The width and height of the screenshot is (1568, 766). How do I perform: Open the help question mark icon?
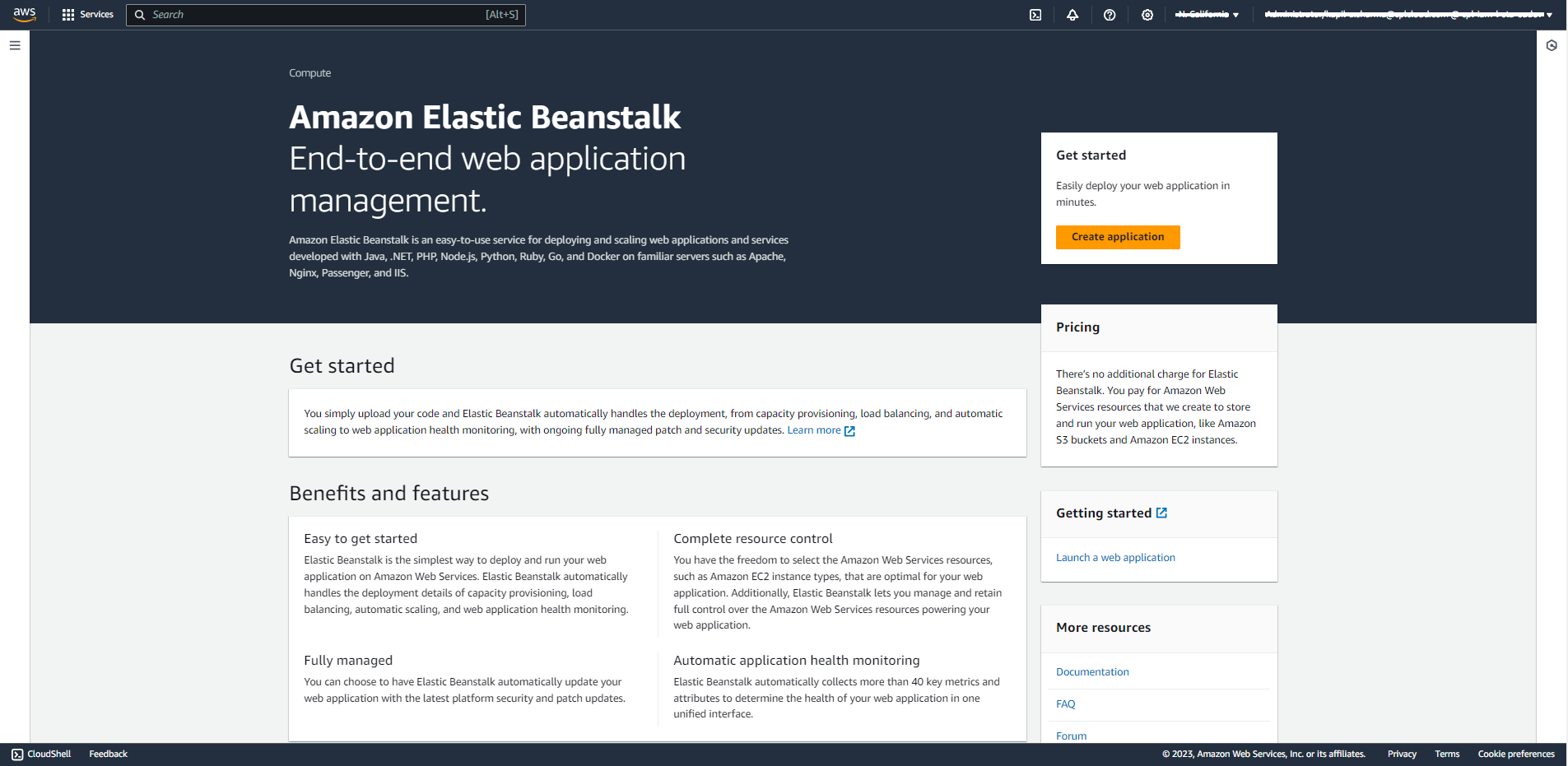[x=1110, y=15]
